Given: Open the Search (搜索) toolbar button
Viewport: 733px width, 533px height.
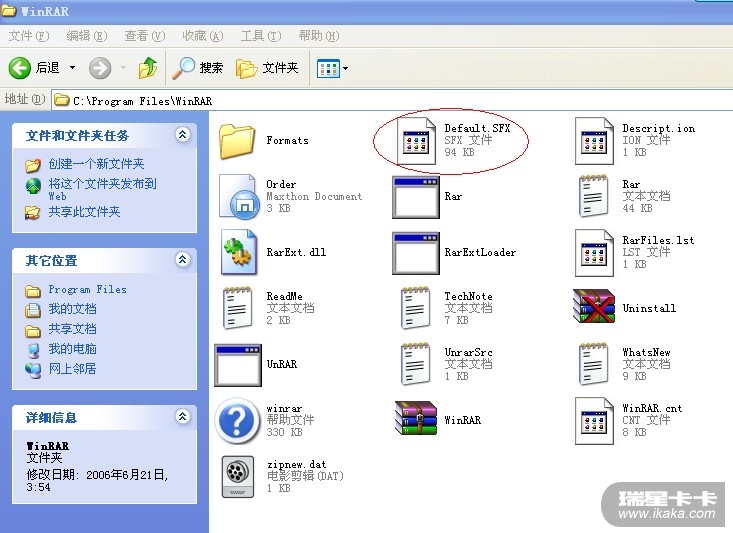Looking at the screenshot, I should (197, 68).
